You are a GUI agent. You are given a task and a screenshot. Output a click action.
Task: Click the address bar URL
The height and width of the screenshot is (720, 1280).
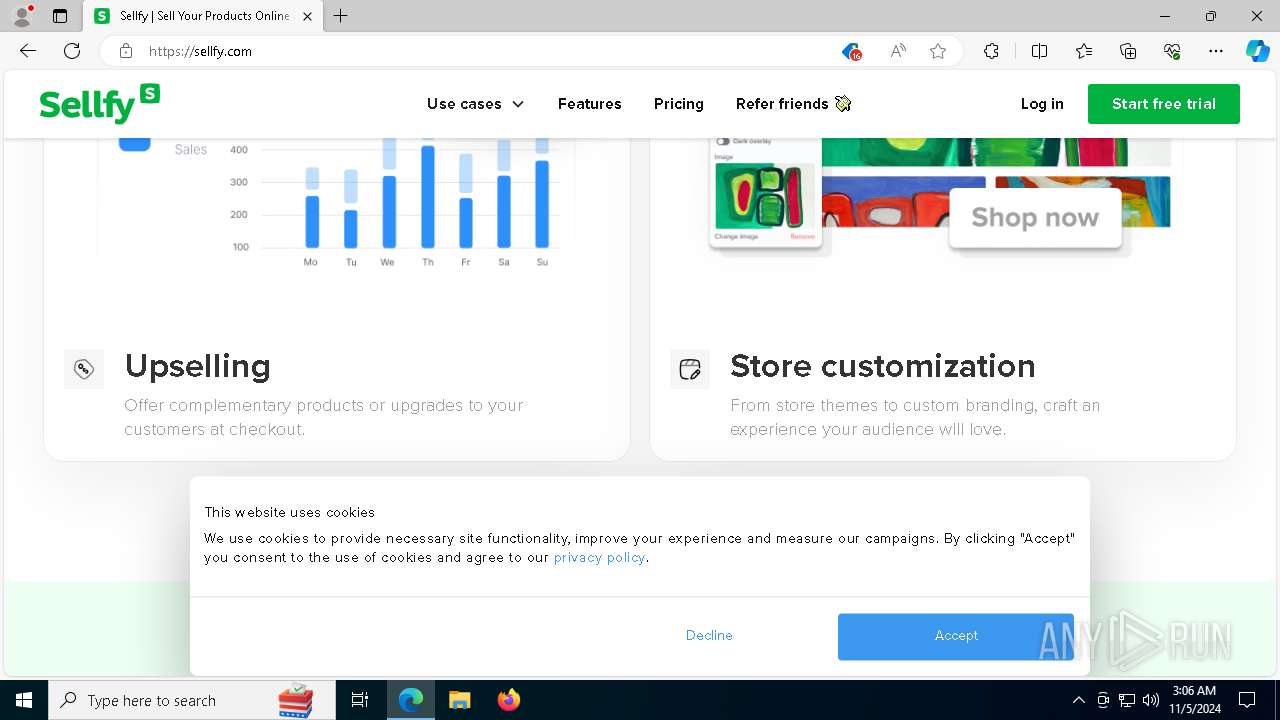tap(200, 51)
